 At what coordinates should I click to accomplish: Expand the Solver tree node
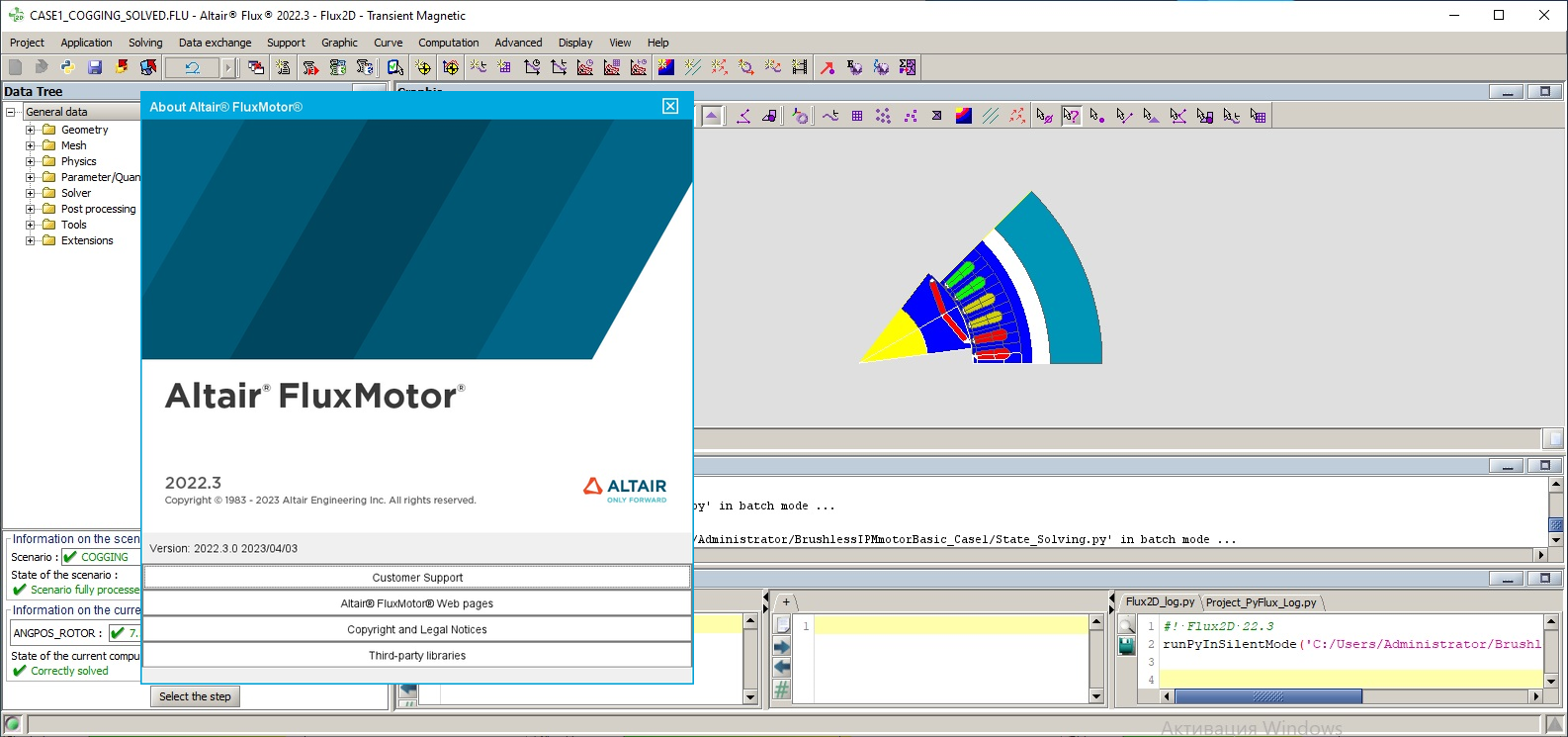point(31,193)
